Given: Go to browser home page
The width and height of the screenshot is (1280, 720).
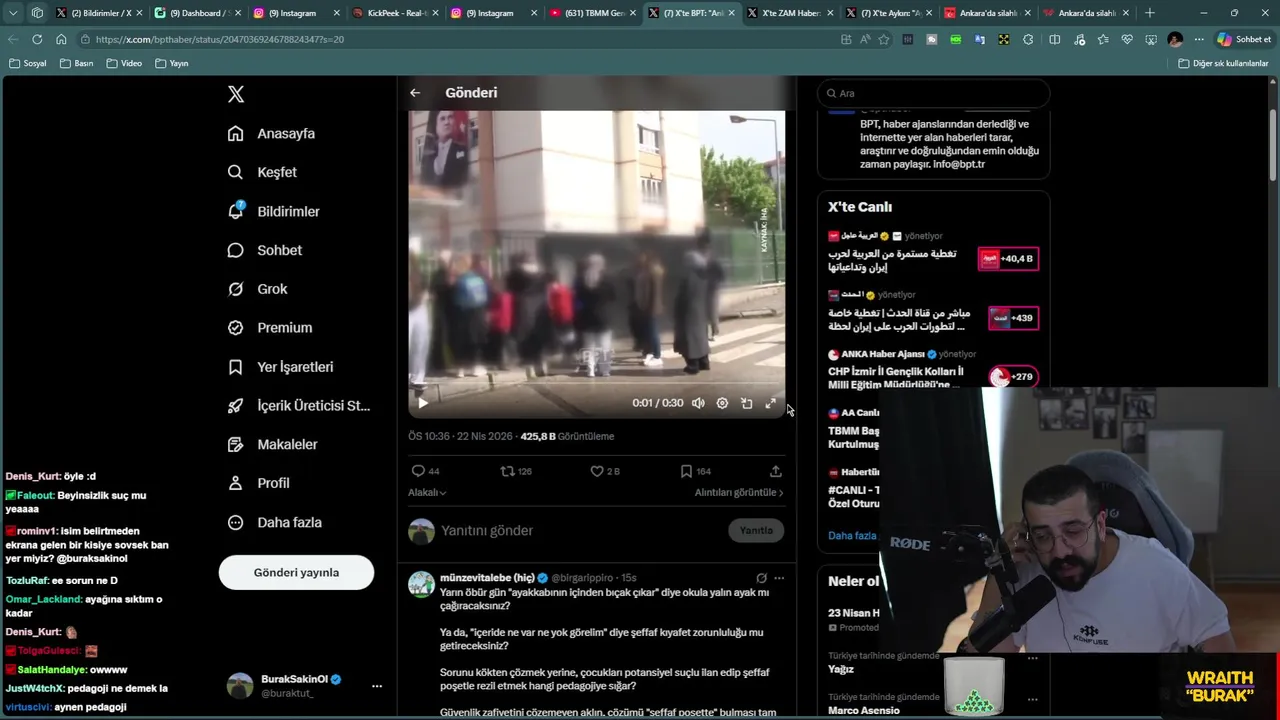Looking at the screenshot, I should [x=61, y=39].
